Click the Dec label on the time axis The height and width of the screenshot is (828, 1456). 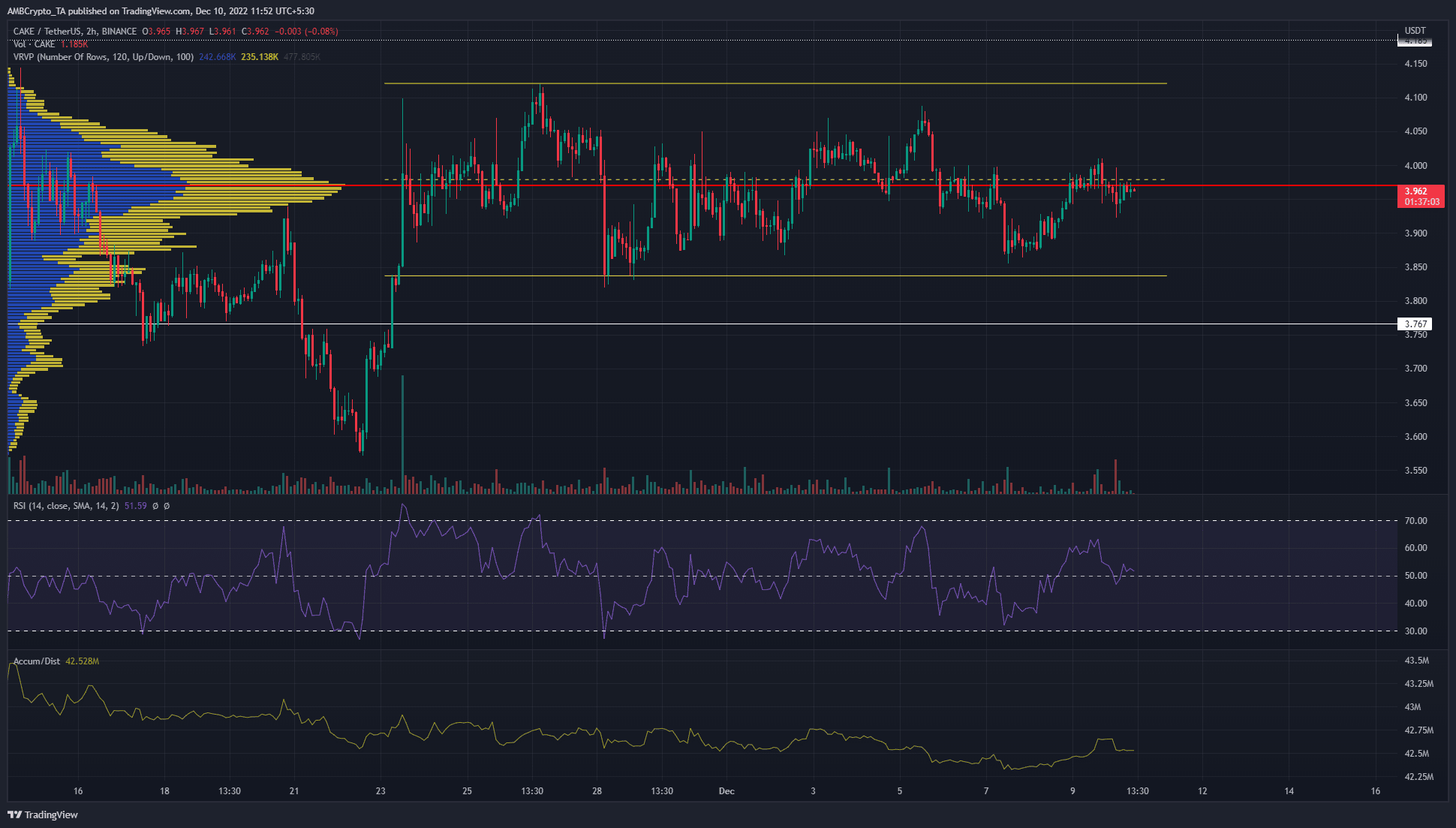point(726,790)
